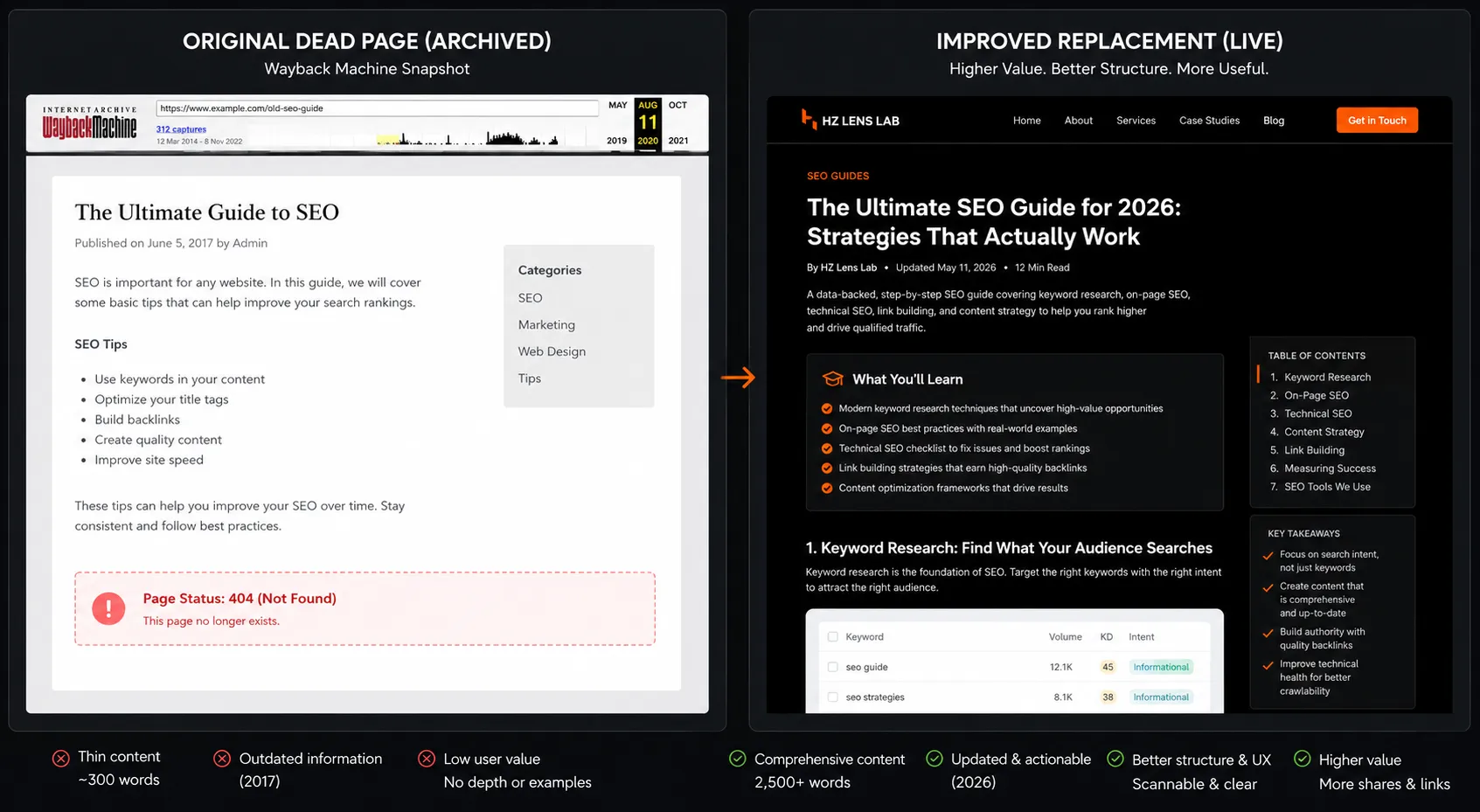Open the 312 captures link
1480x812 pixels.
tap(181, 129)
